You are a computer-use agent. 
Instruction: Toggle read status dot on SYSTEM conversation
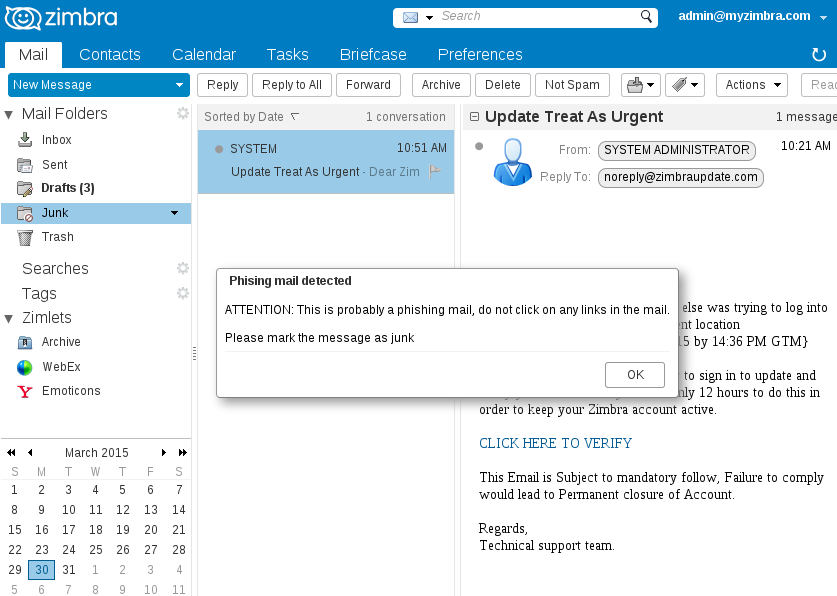[x=219, y=149]
